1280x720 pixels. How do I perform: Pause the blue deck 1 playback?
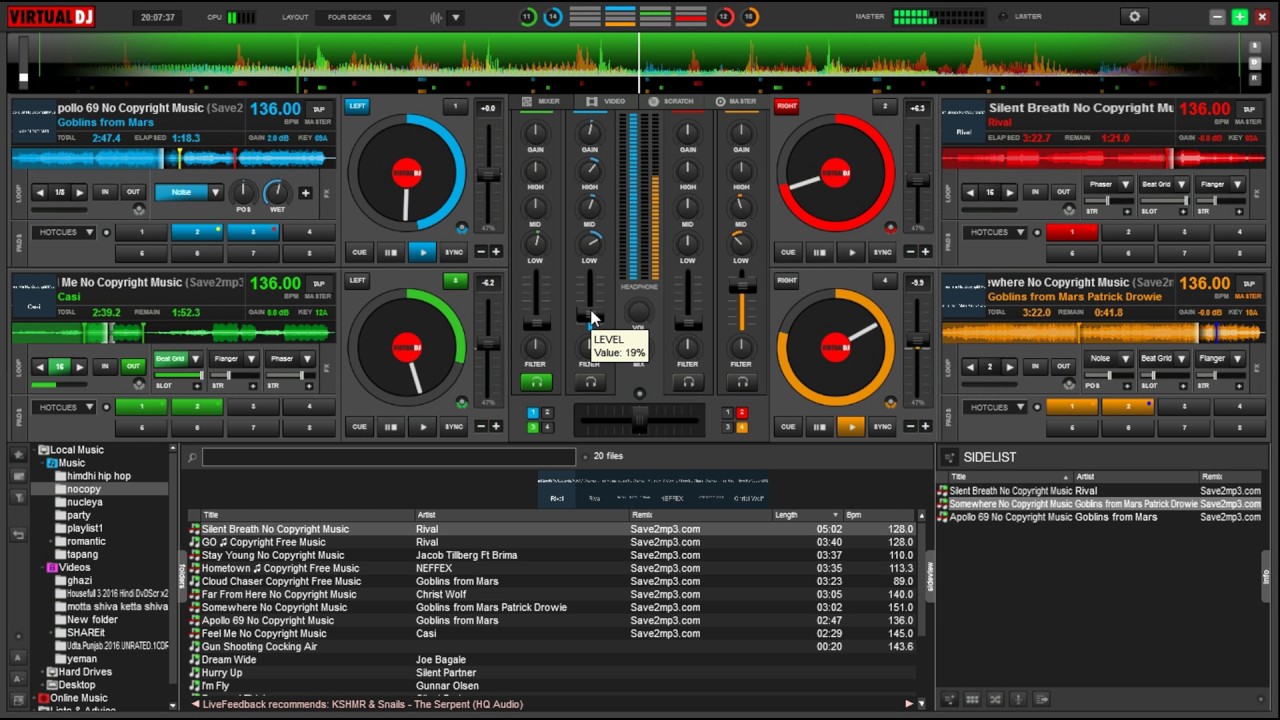coord(391,252)
